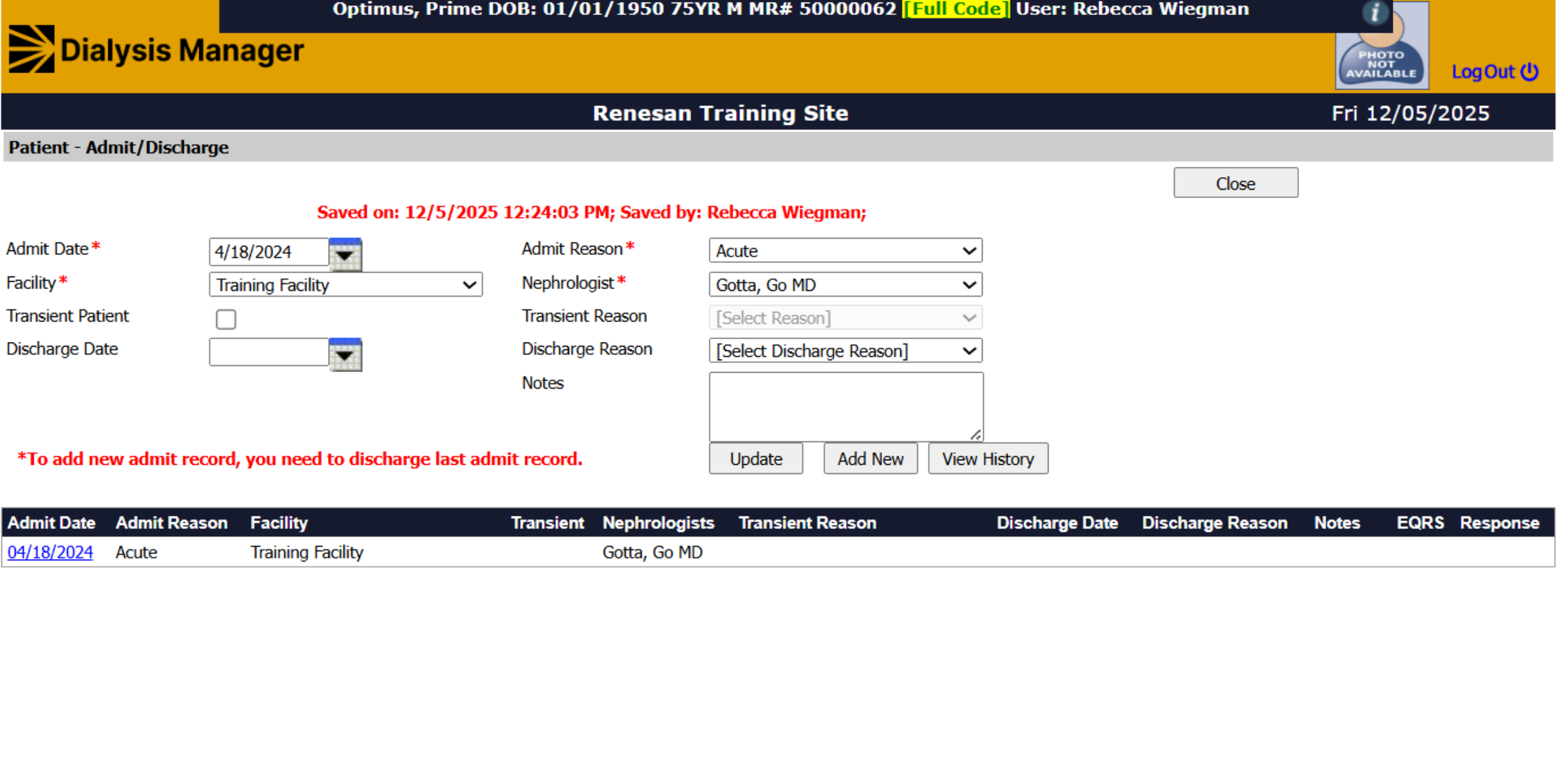The image size is (1568, 776).
Task: Log out of Dialysis Manager
Action: (x=1495, y=72)
